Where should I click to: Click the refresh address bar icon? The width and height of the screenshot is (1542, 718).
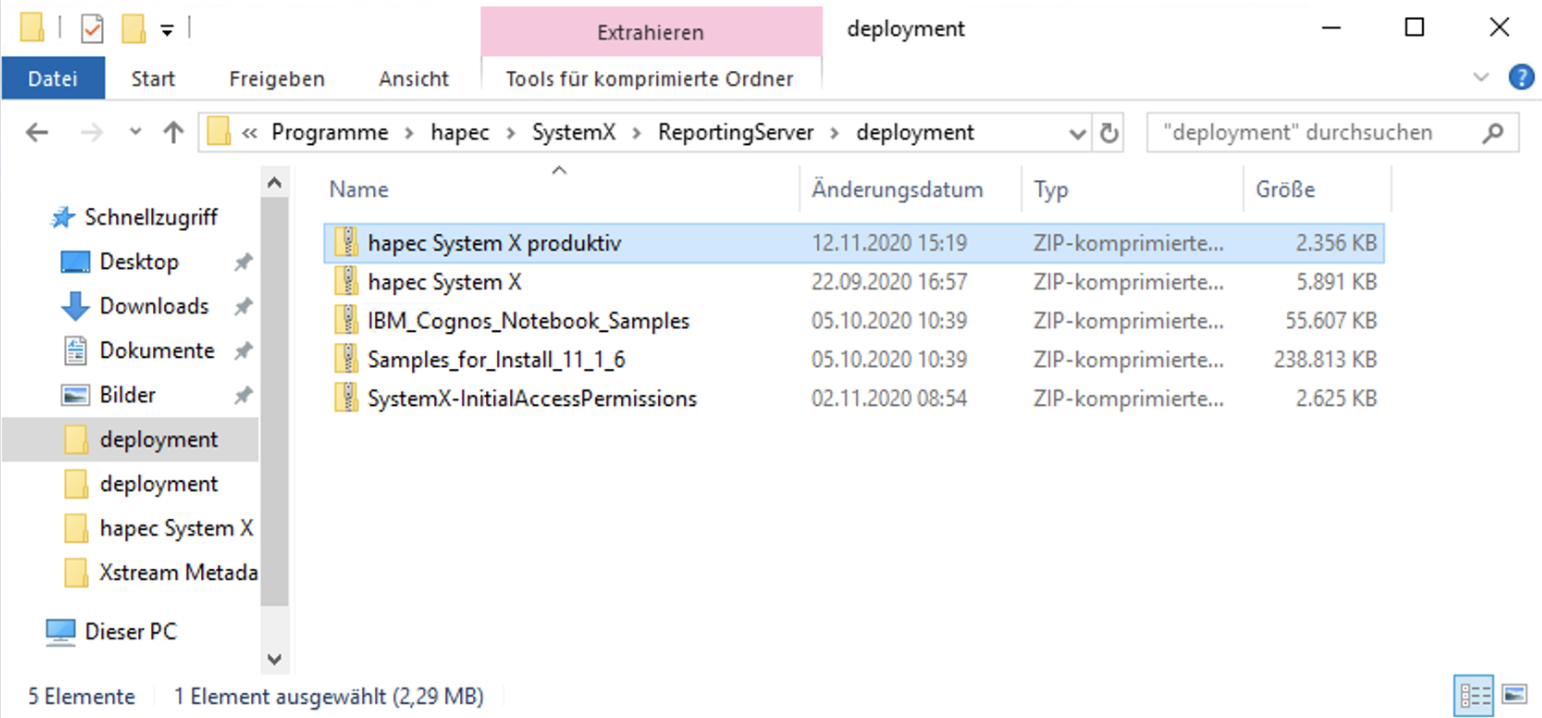tap(1109, 133)
